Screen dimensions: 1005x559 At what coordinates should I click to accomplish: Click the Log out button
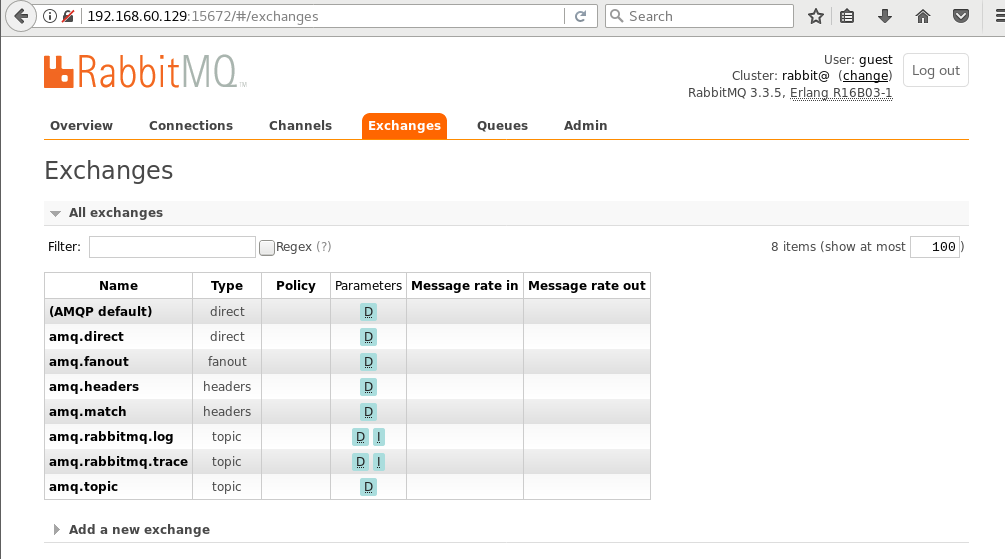(x=936, y=71)
